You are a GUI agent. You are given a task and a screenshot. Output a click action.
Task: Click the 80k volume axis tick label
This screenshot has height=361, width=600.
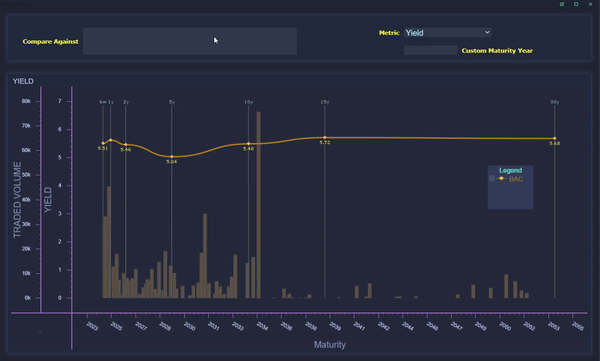tap(26, 101)
